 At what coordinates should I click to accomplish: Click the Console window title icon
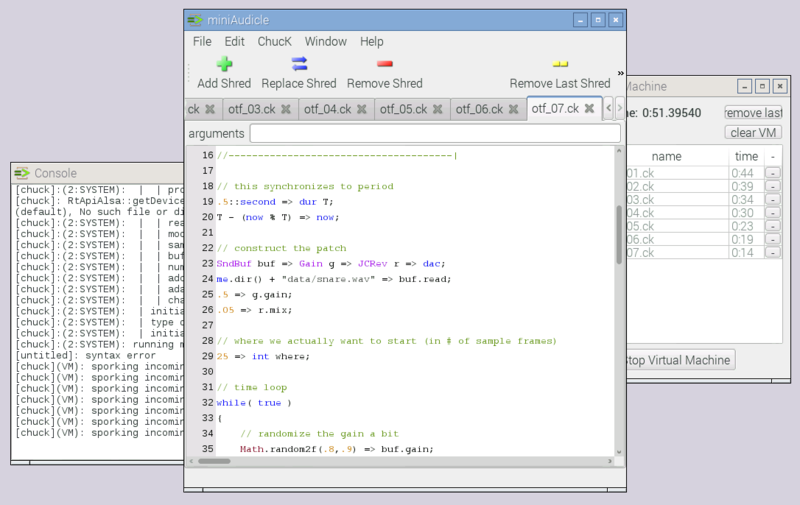pos(22,173)
